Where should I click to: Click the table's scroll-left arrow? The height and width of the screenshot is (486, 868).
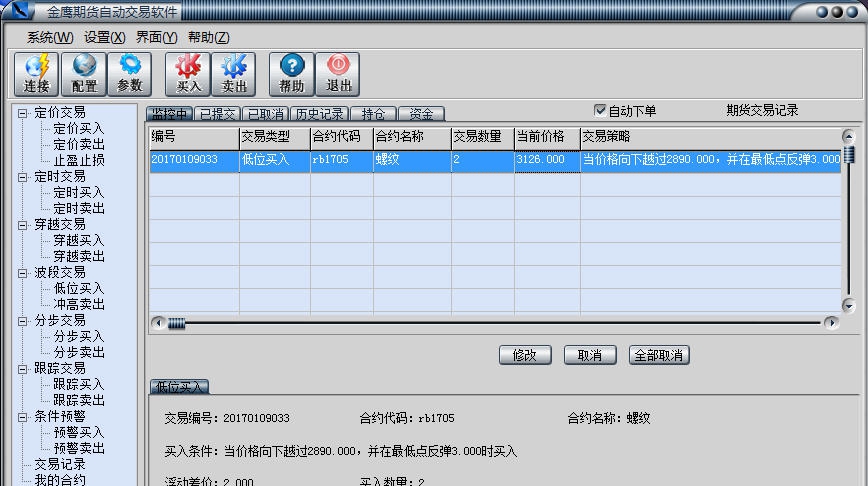click(158, 322)
